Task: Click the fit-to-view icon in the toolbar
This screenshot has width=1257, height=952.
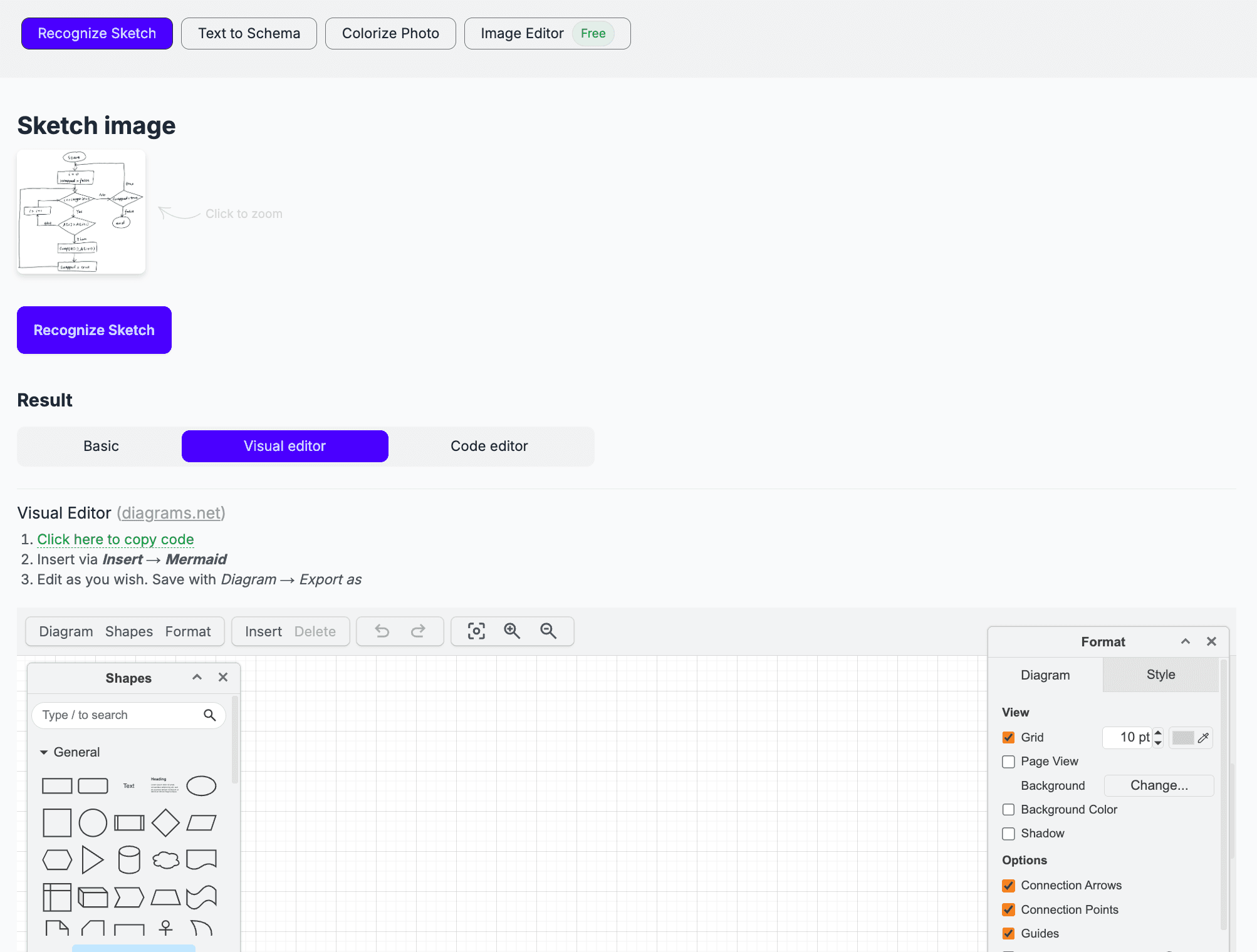Action: [476, 631]
